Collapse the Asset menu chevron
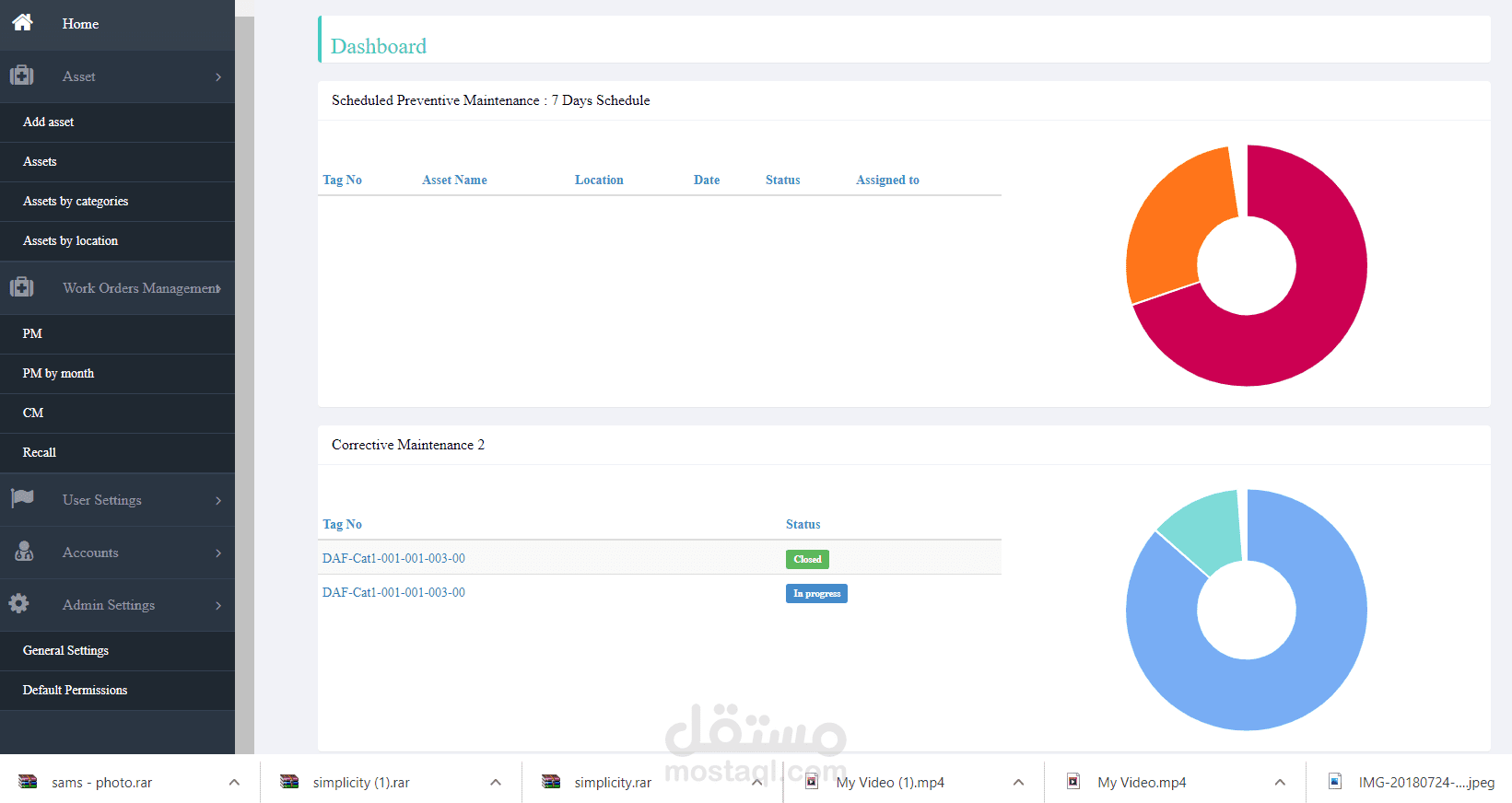This screenshot has width=1512, height=803. click(x=218, y=76)
